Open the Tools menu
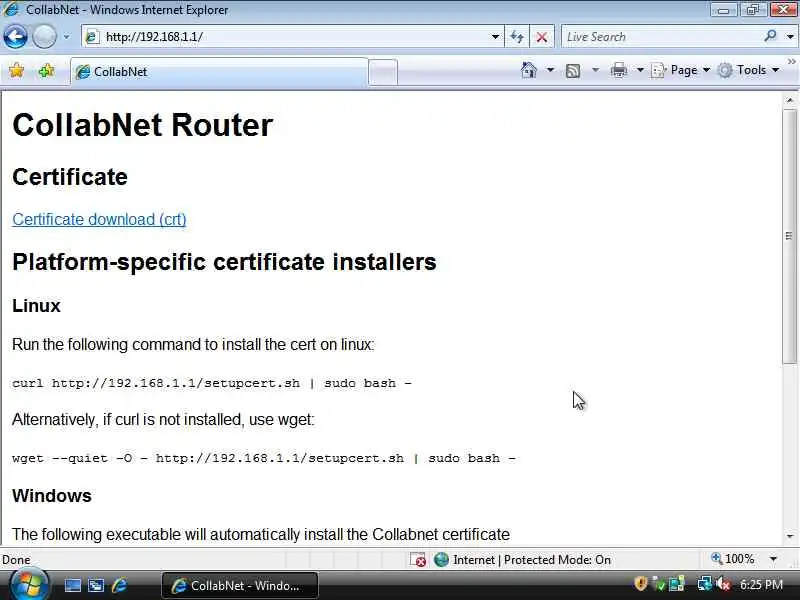 tap(748, 70)
